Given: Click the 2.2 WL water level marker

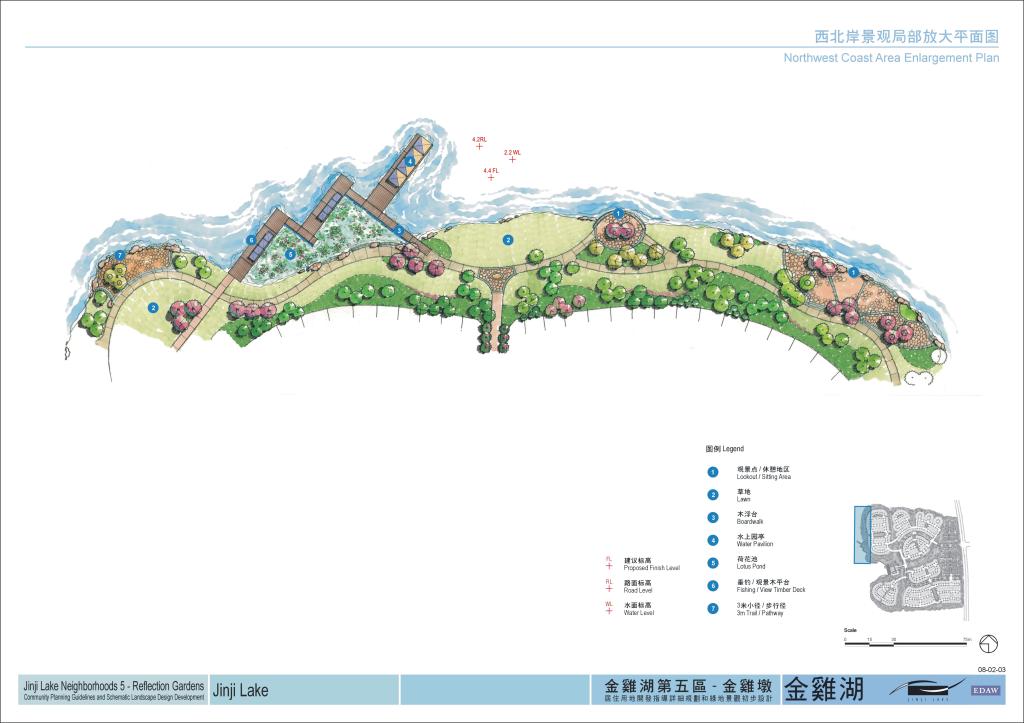Looking at the screenshot, I should [x=513, y=159].
